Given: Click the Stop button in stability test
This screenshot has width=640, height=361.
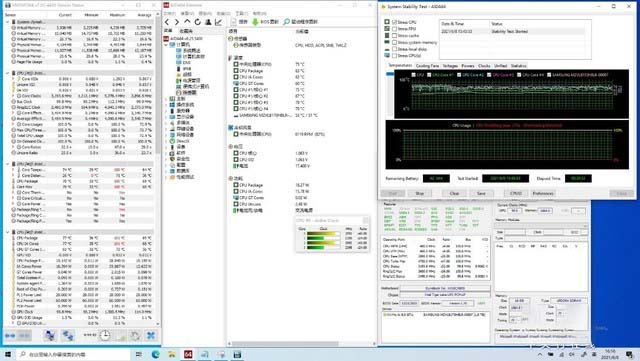Looking at the screenshot, I should tap(419, 193).
